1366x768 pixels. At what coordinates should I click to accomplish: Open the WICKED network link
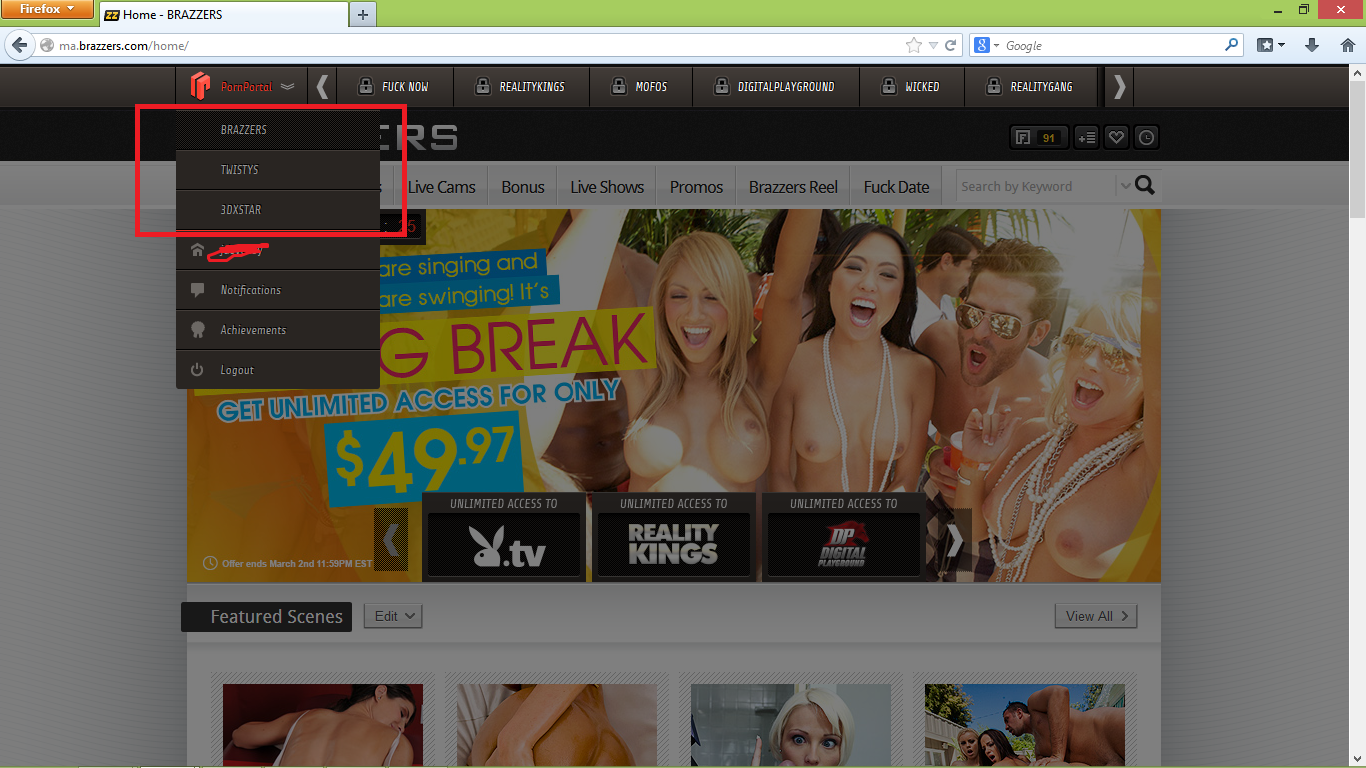click(x=911, y=87)
